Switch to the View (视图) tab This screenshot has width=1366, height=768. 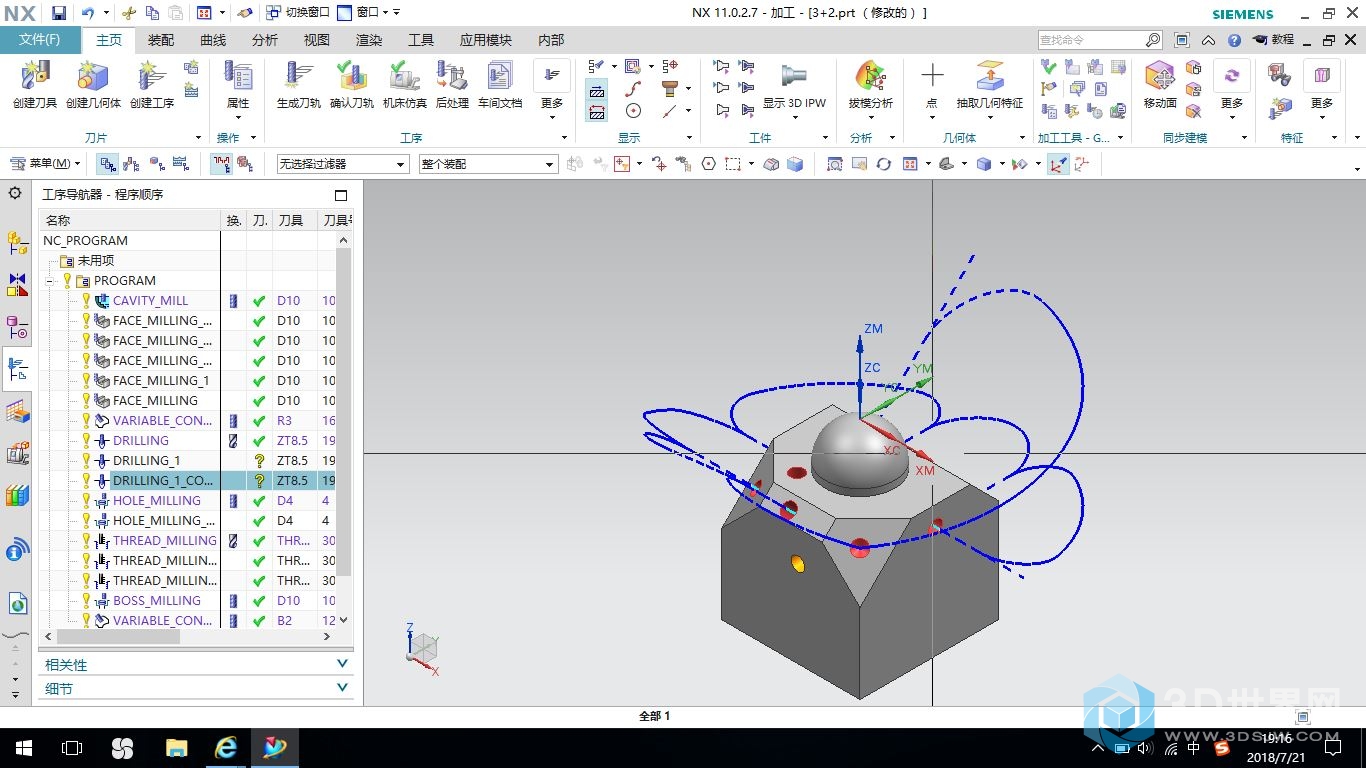pos(317,40)
